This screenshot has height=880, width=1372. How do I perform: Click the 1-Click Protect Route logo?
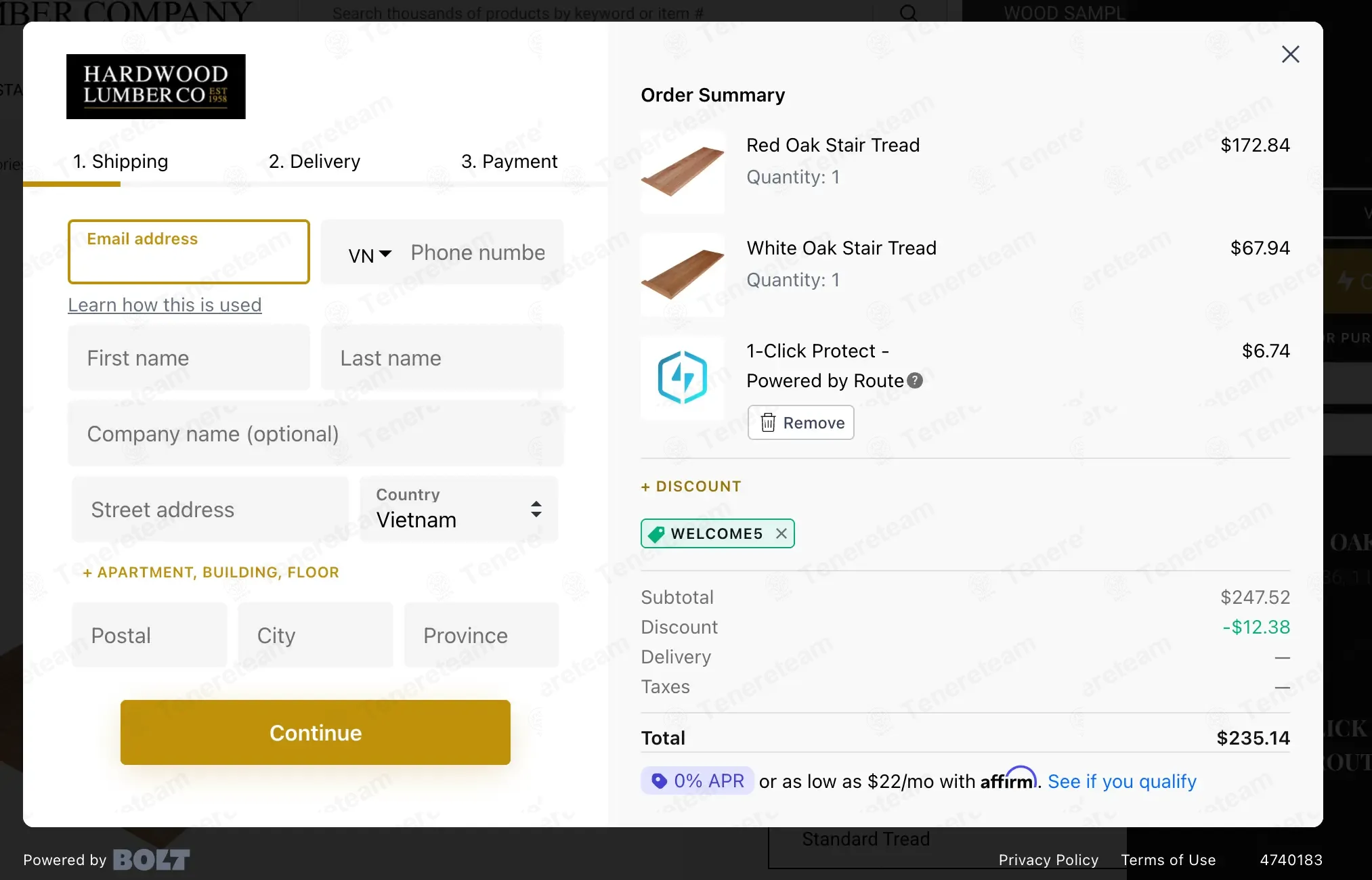[682, 378]
